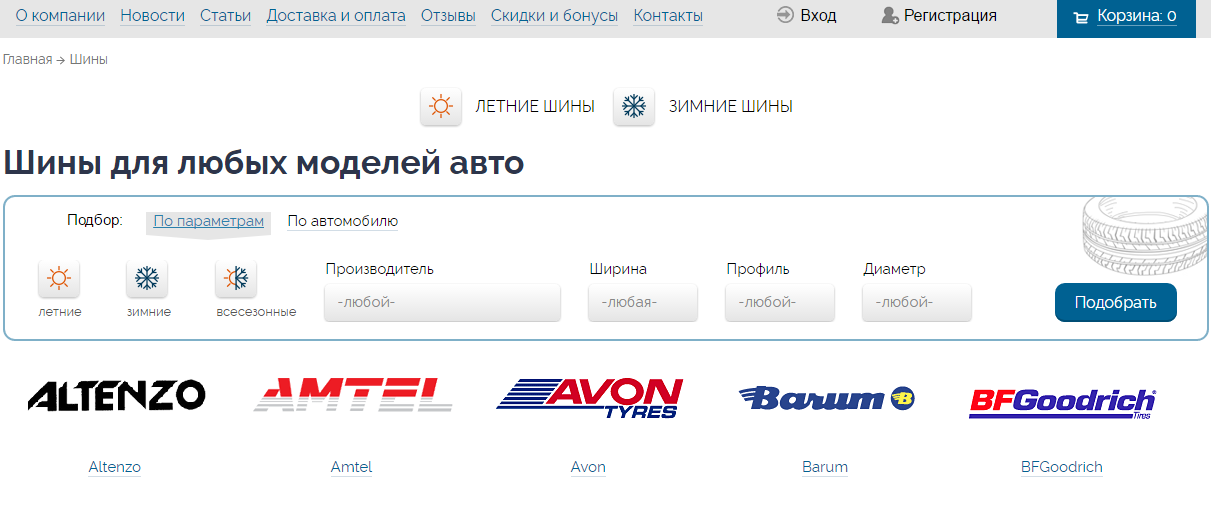Click the Altenzo text link
The height and width of the screenshot is (518, 1211).
click(x=115, y=467)
